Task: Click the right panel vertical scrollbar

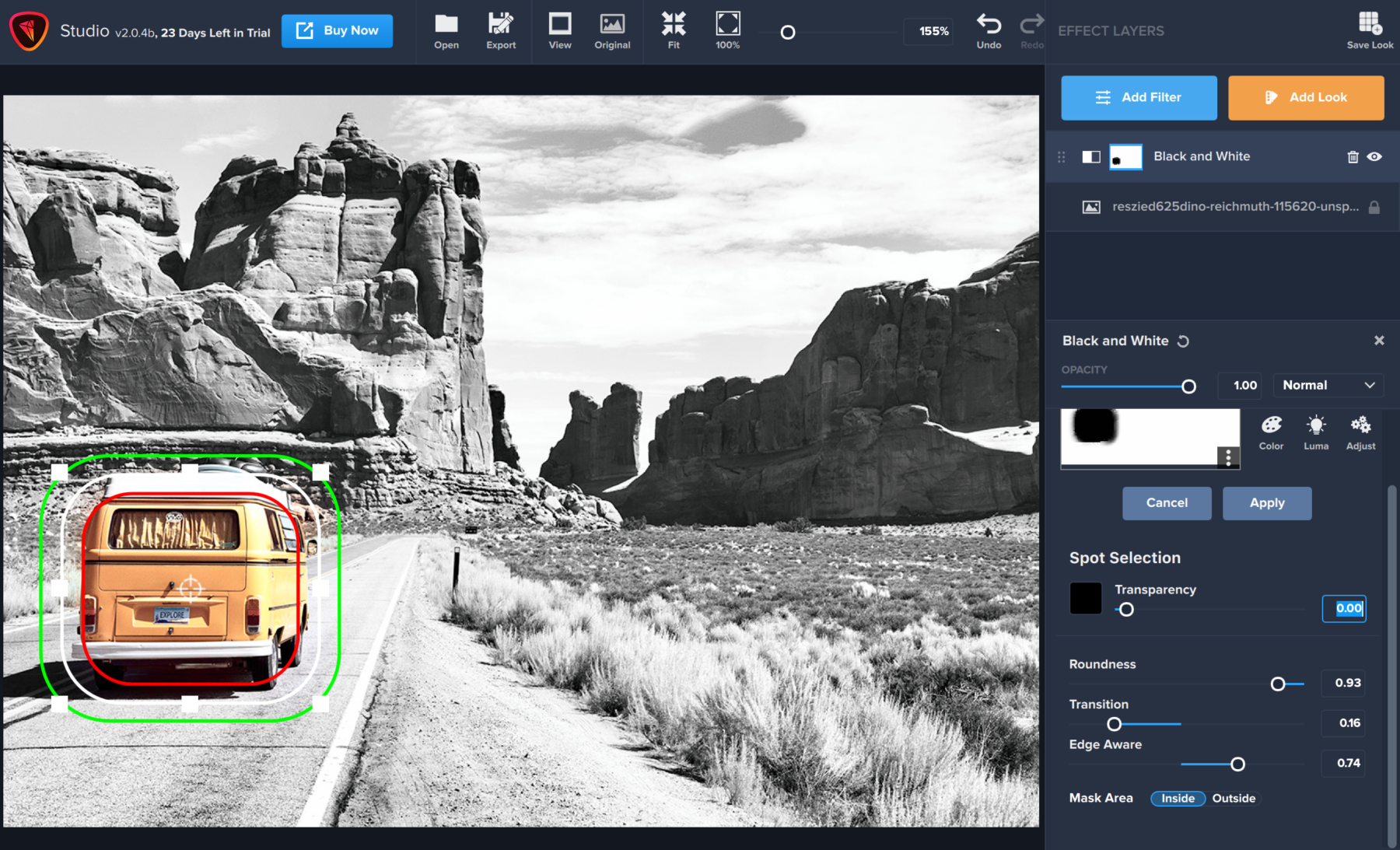Action: pos(1391,666)
